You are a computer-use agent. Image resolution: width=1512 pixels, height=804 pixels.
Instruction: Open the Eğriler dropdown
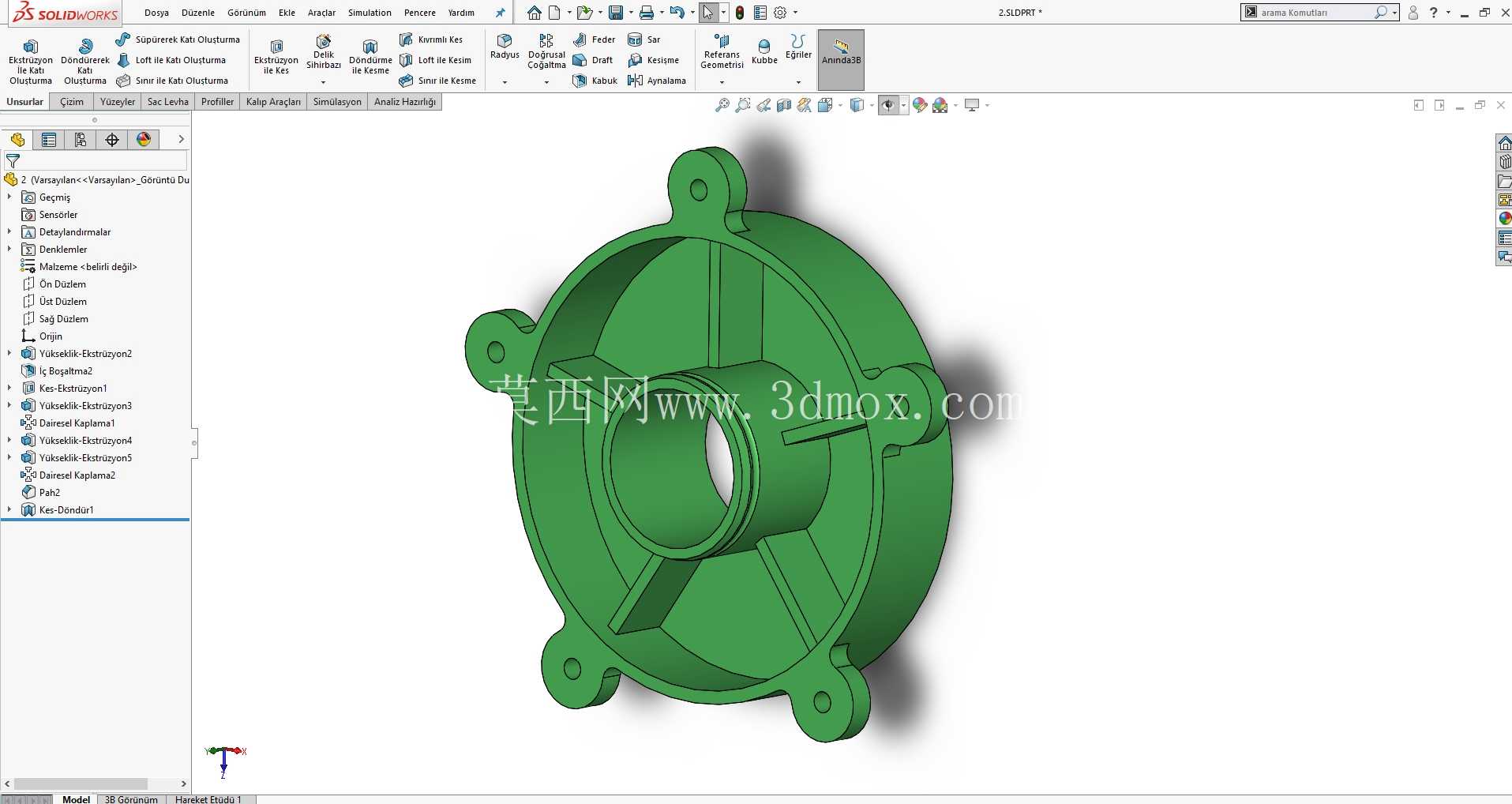click(x=798, y=82)
